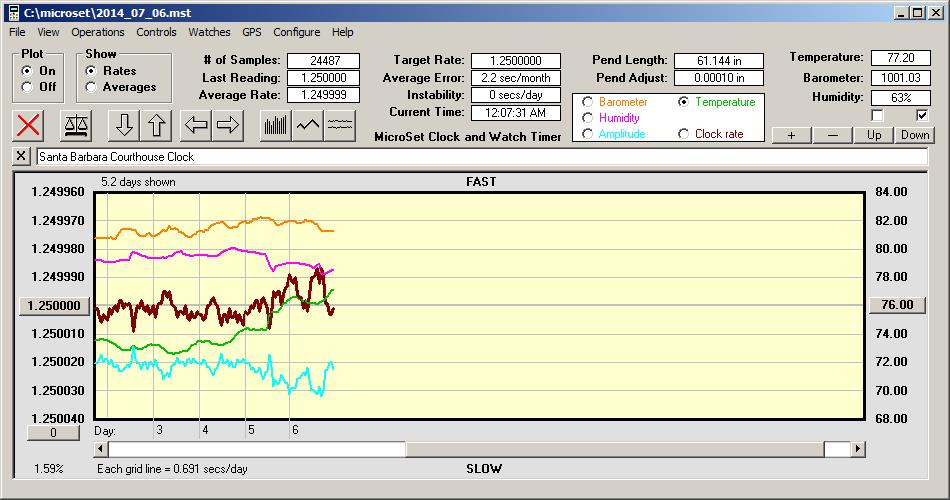The height and width of the screenshot is (500, 950).
Task: Click the right arrow toolbar icon
Action: 228,125
